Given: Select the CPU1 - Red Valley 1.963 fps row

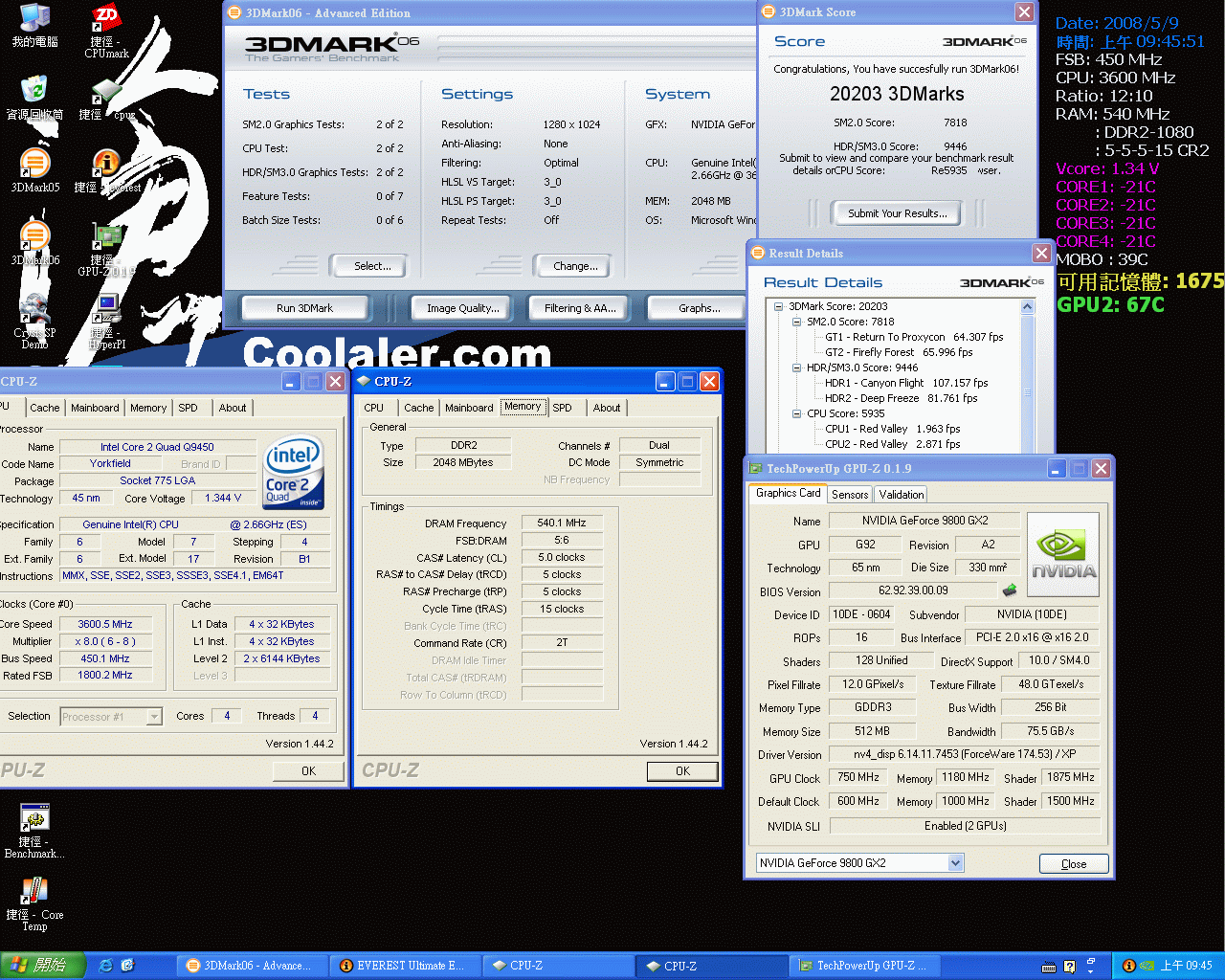Looking at the screenshot, I should [x=892, y=429].
